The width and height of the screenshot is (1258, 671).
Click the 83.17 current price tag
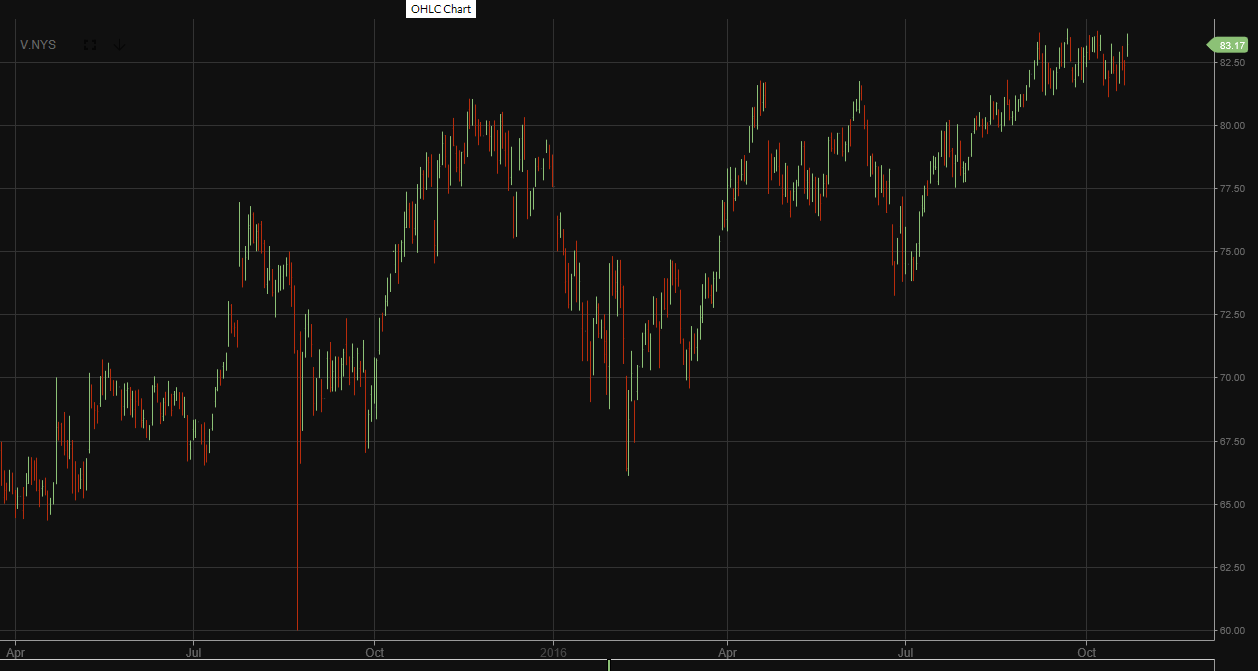(1228, 45)
